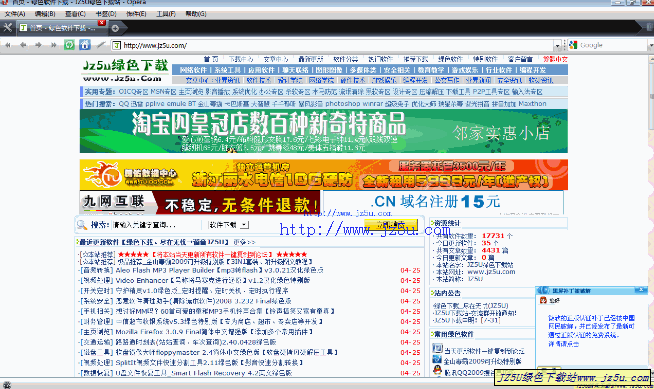
Task: Open the 系统工具 category link
Action: point(228,70)
